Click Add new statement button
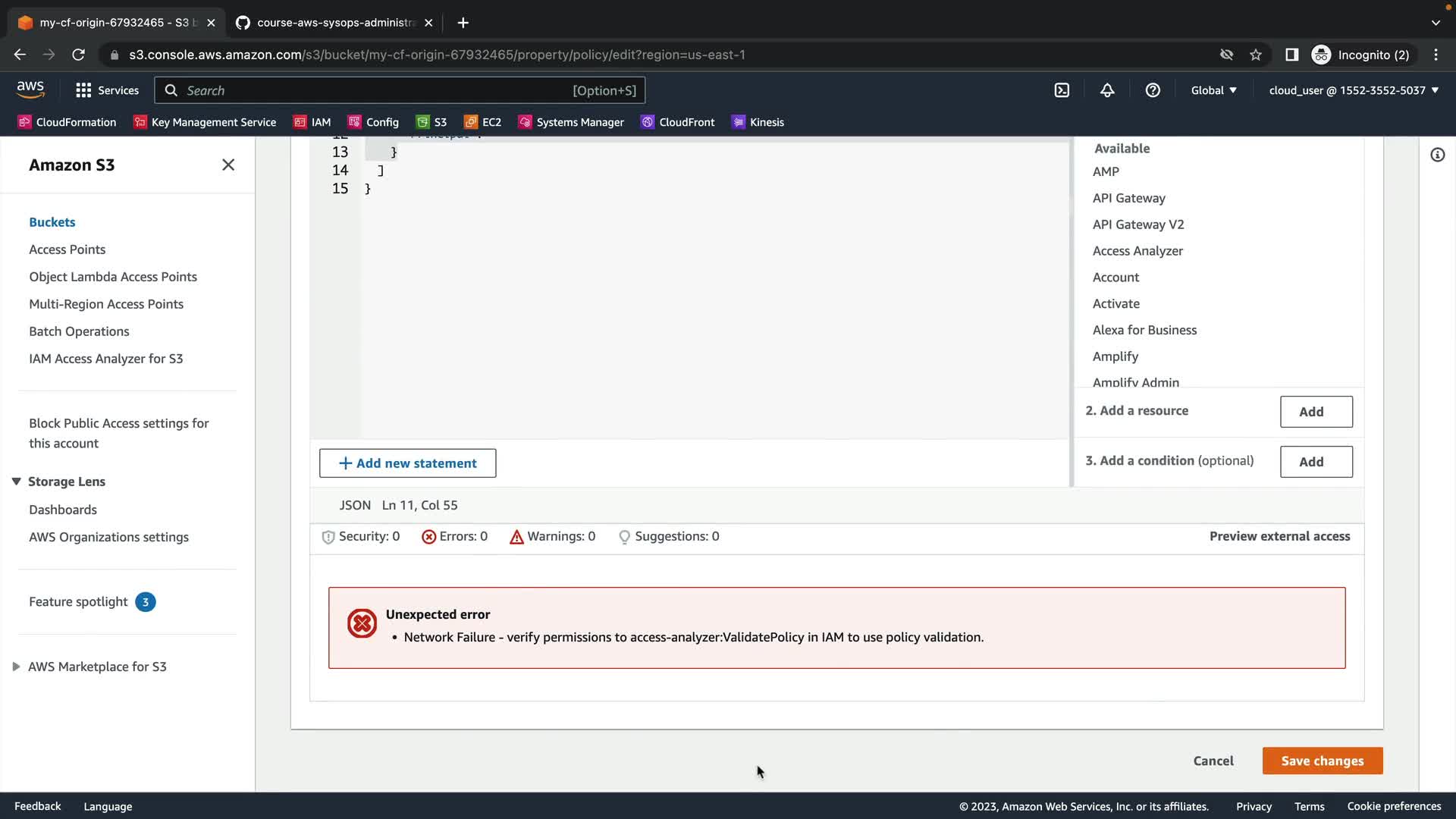Screen dimensions: 1456x819 407,463
